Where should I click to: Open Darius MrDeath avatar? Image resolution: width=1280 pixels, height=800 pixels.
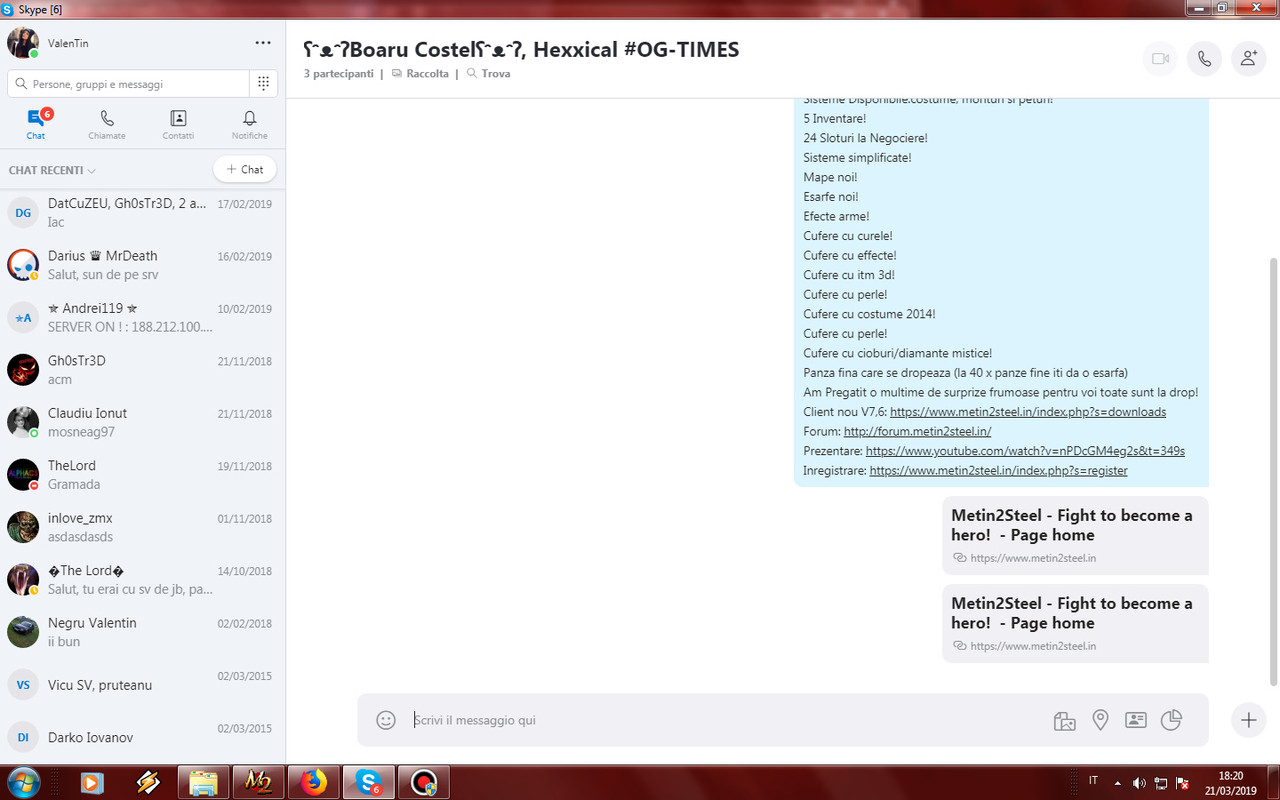click(23, 265)
